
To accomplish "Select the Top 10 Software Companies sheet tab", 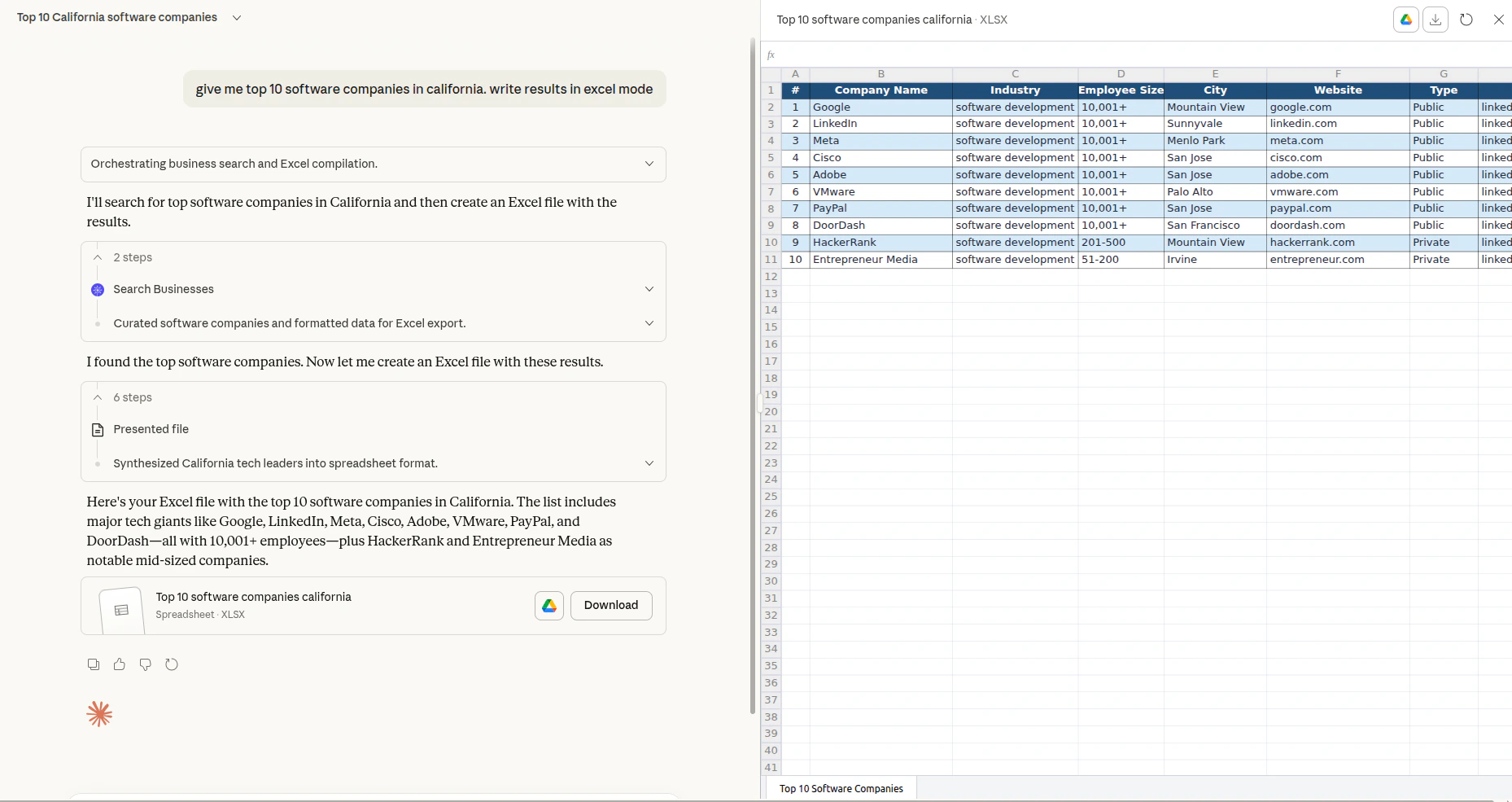I will [x=841, y=789].
